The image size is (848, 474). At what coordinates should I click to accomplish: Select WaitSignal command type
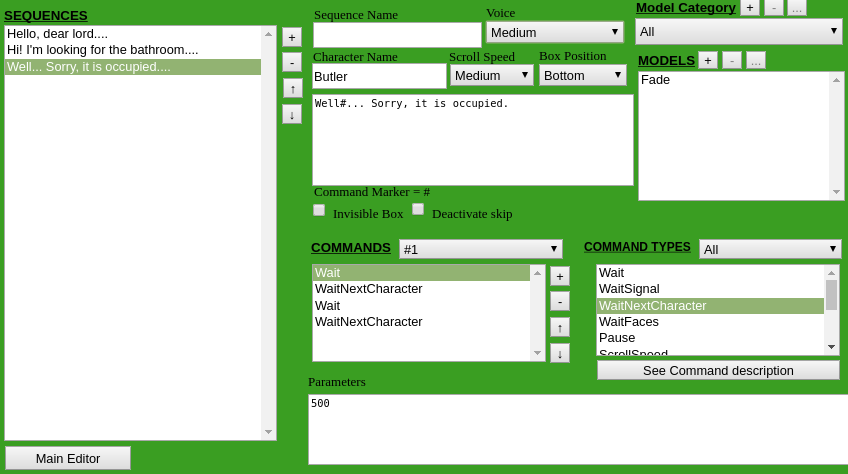tap(710, 289)
